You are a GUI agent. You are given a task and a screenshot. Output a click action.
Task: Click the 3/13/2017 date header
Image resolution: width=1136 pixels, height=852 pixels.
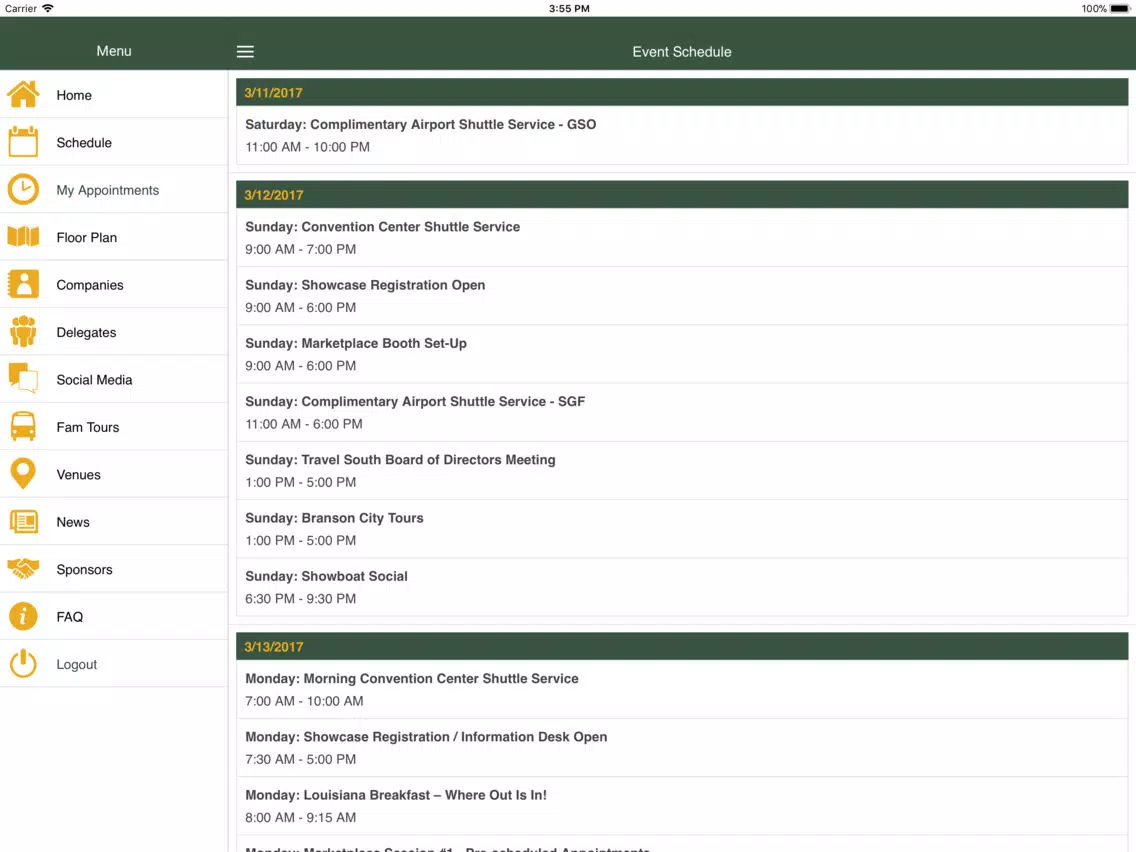[682, 646]
